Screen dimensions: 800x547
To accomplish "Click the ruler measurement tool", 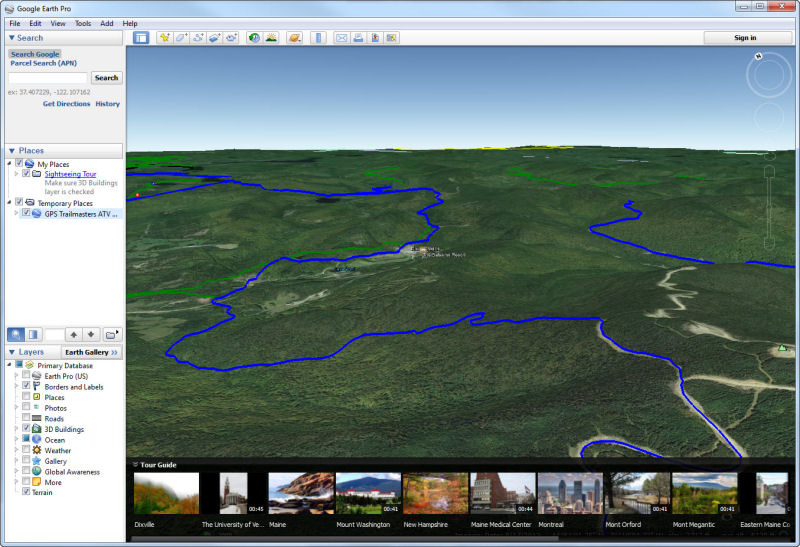I will click(319, 38).
